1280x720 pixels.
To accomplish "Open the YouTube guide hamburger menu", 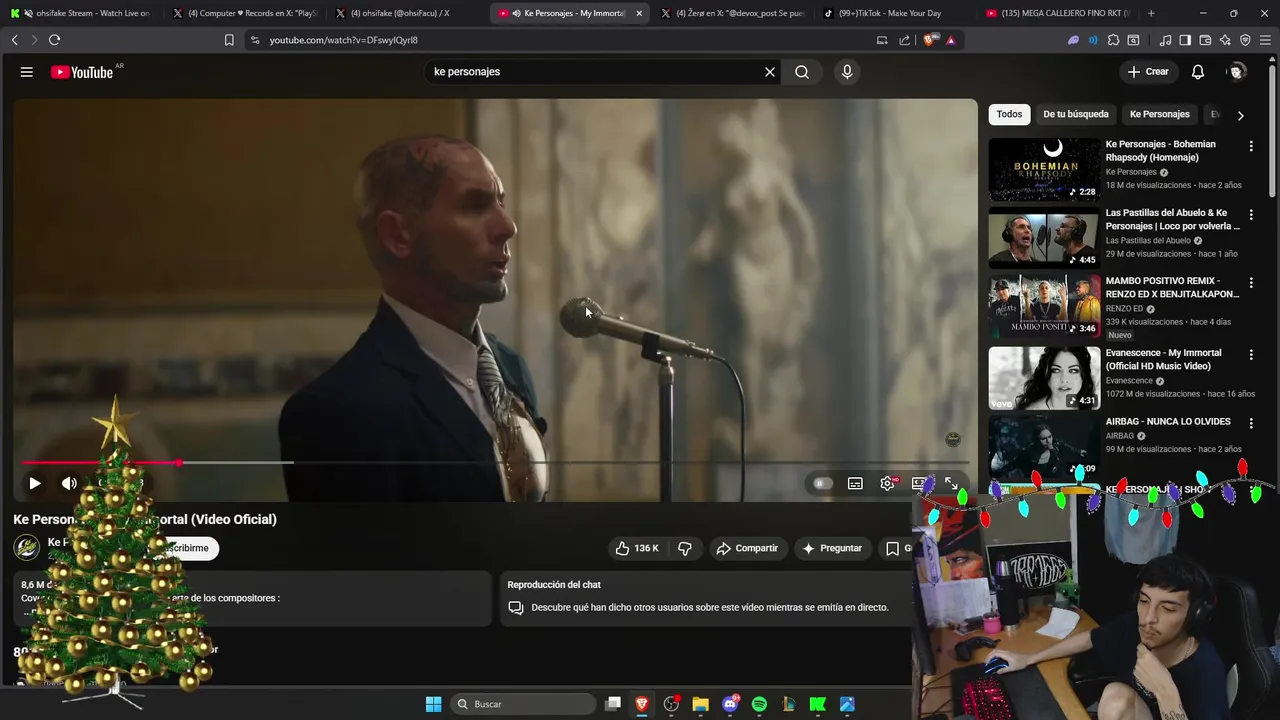I will [27, 72].
